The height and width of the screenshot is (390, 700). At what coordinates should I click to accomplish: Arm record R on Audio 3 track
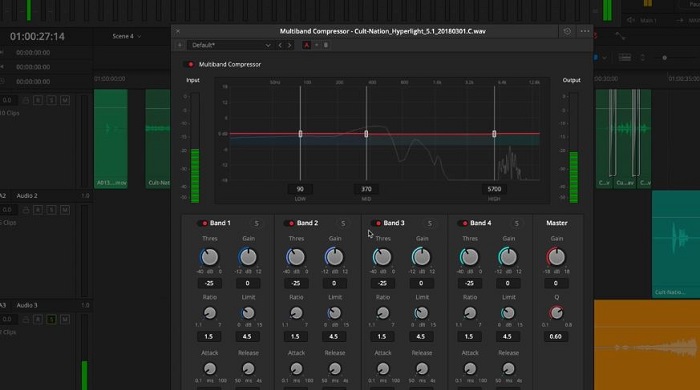38,319
